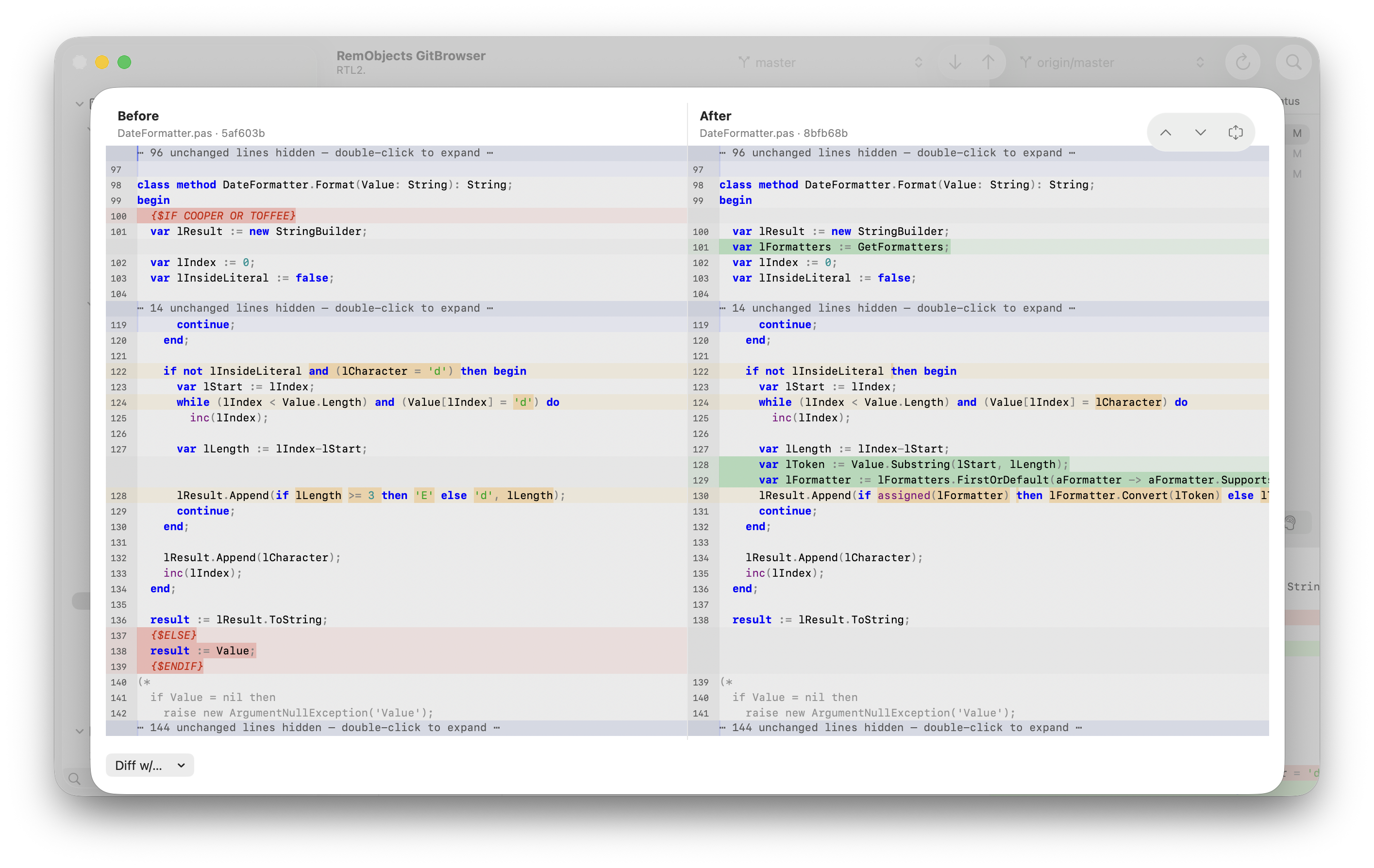Viewport: 1374px width, 868px height.
Task: Click added line var lFormatters := GetFormatters
Action: pyautogui.click(x=978, y=247)
